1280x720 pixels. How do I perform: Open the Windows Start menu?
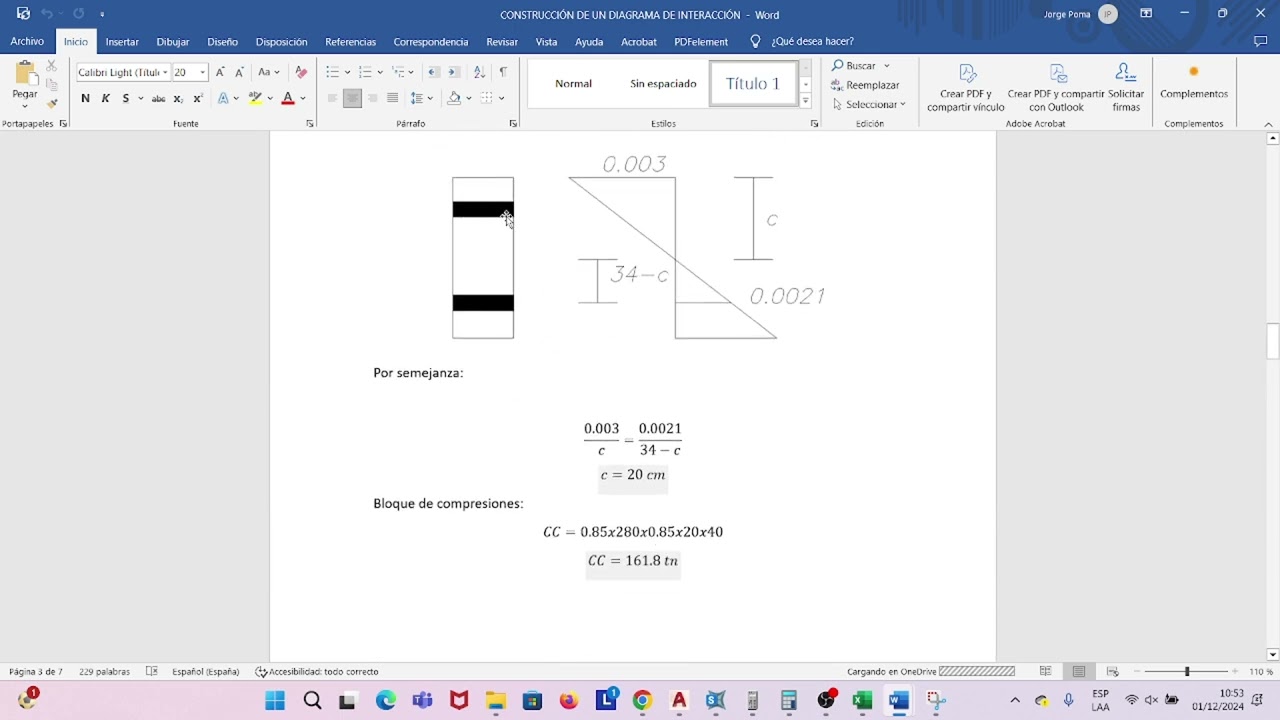tap(275, 701)
